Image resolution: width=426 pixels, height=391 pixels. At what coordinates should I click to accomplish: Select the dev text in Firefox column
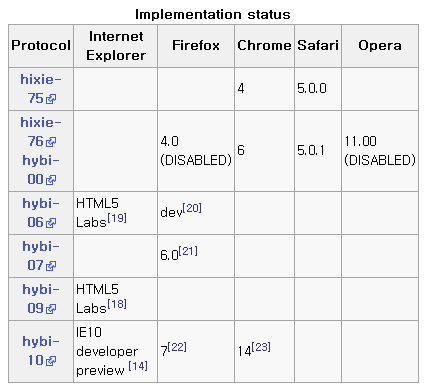coord(171,213)
